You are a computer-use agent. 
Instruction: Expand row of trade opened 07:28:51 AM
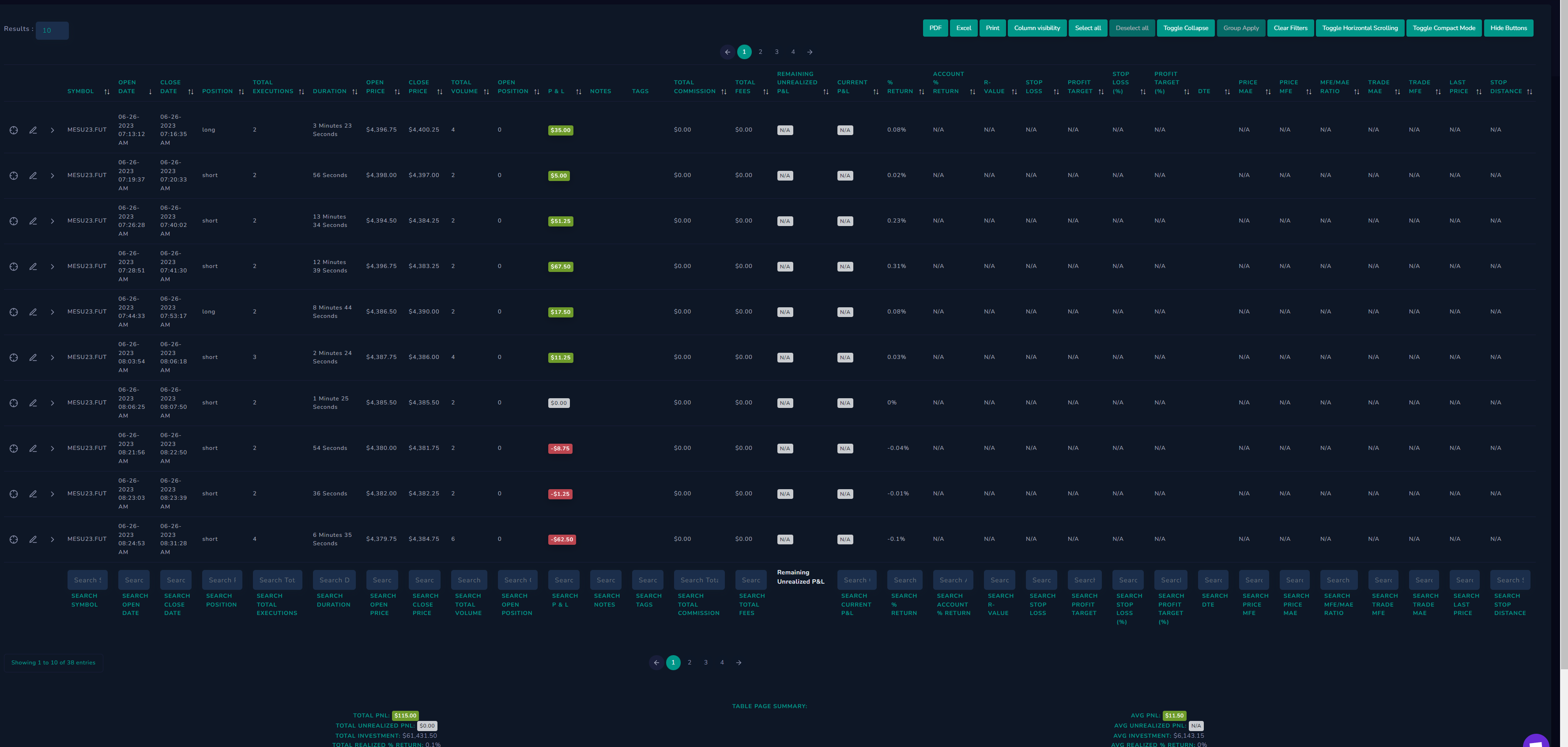[x=53, y=267]
